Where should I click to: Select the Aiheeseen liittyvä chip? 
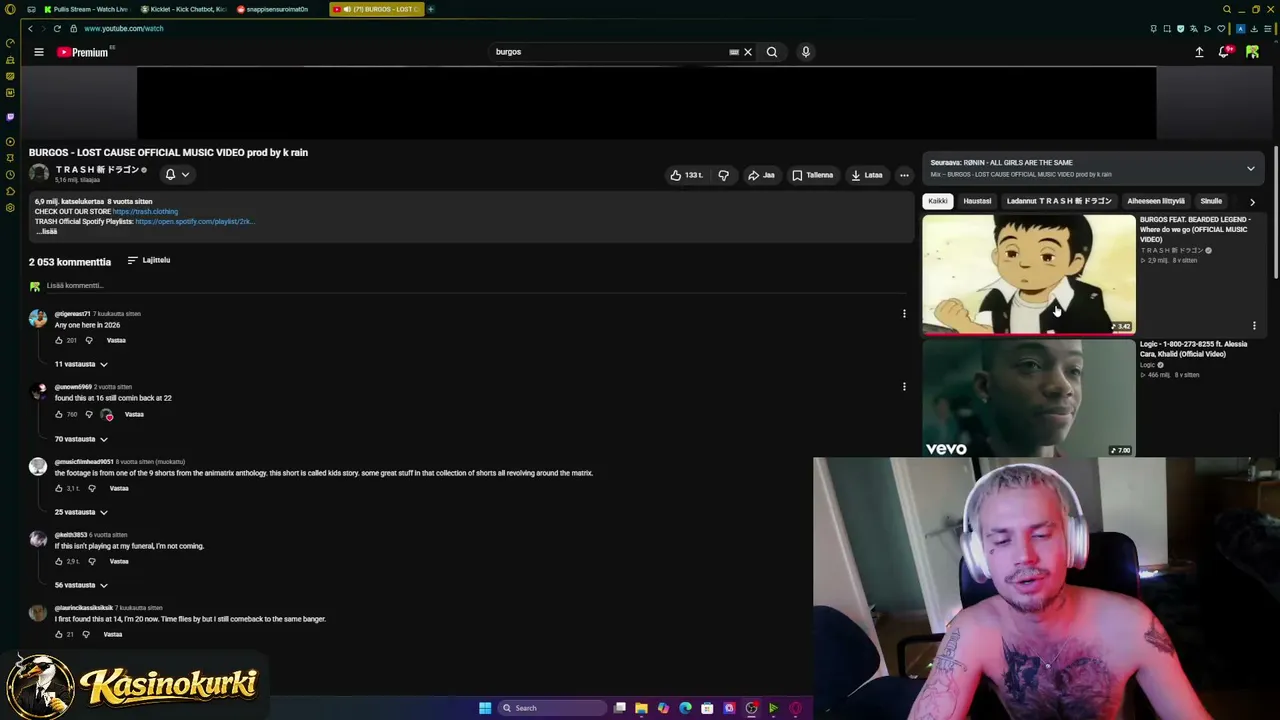point(1156,201)
